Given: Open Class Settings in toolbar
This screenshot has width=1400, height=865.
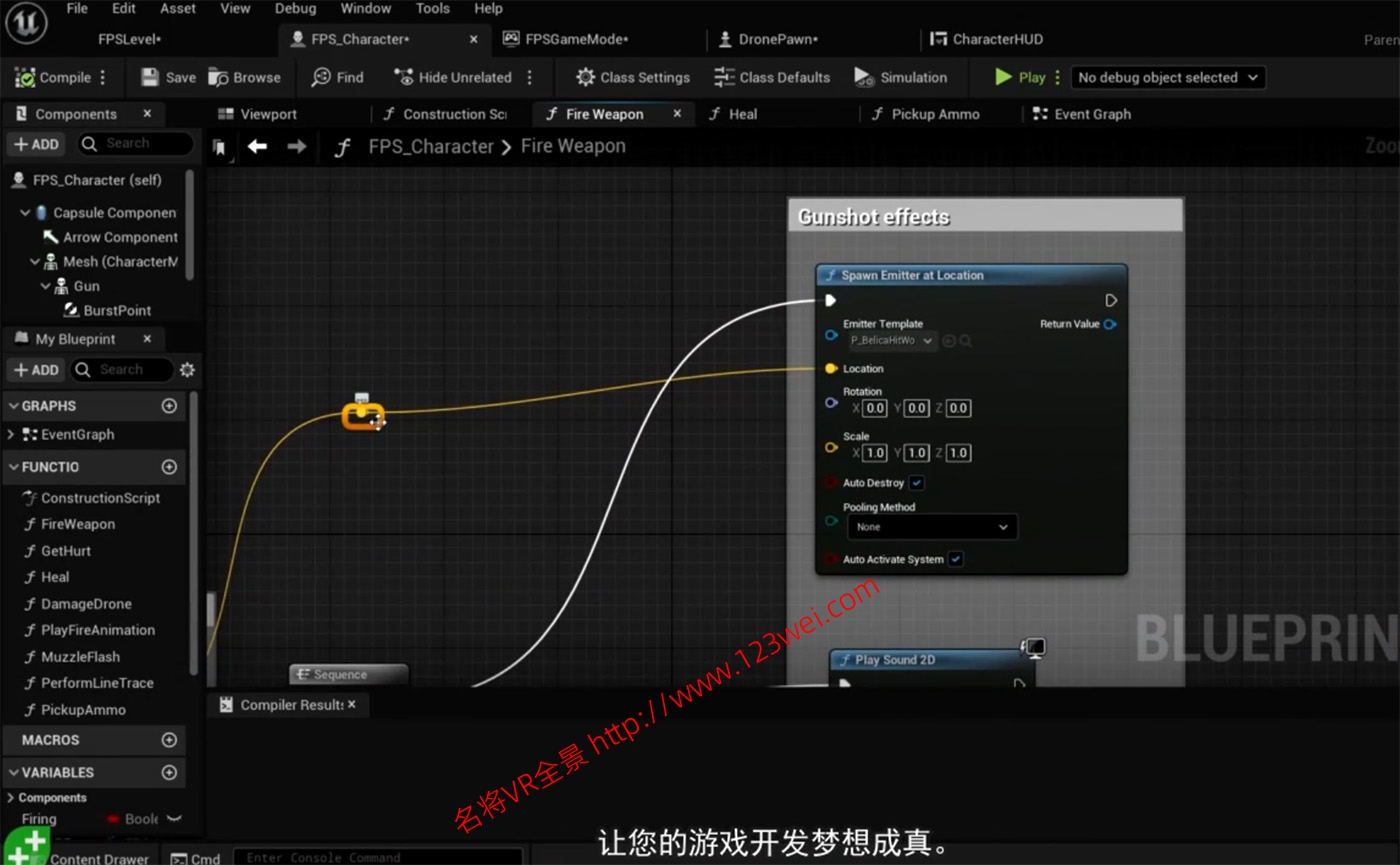Looking at the screenshot, I should coord(632,77).
